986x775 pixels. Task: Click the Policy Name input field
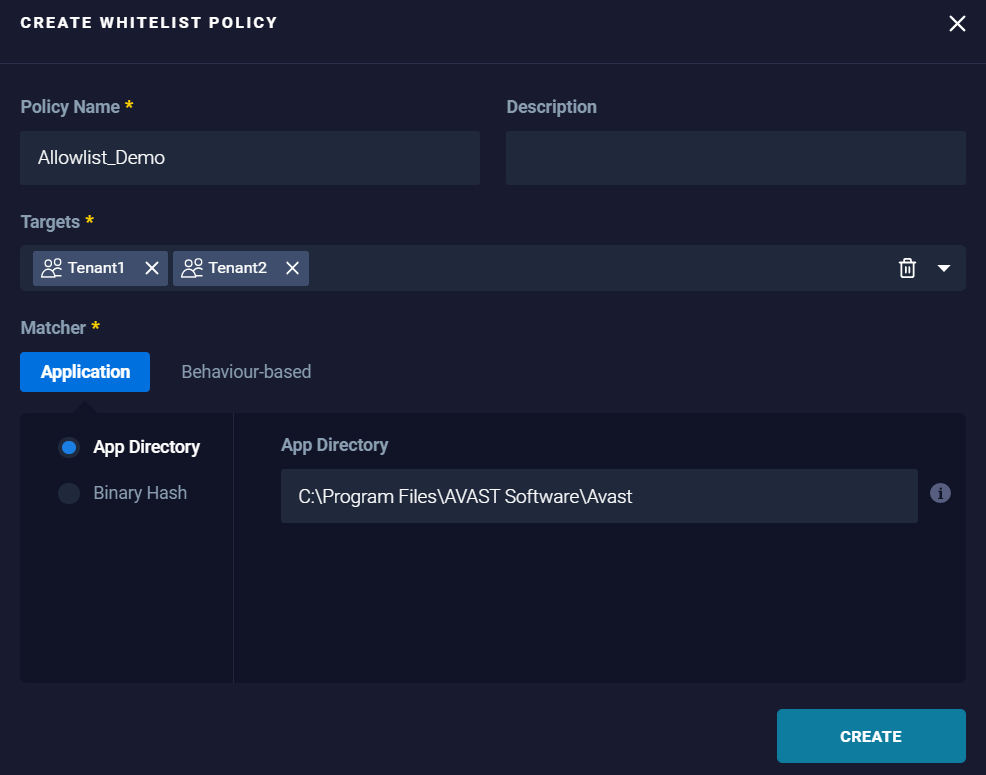pos(249,157)
